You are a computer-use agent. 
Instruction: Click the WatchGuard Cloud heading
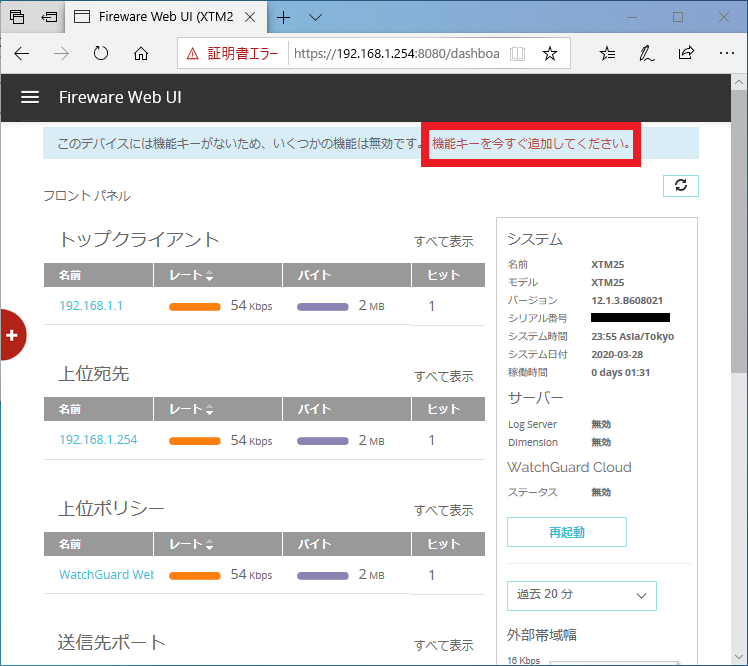(x=569, y=467)
